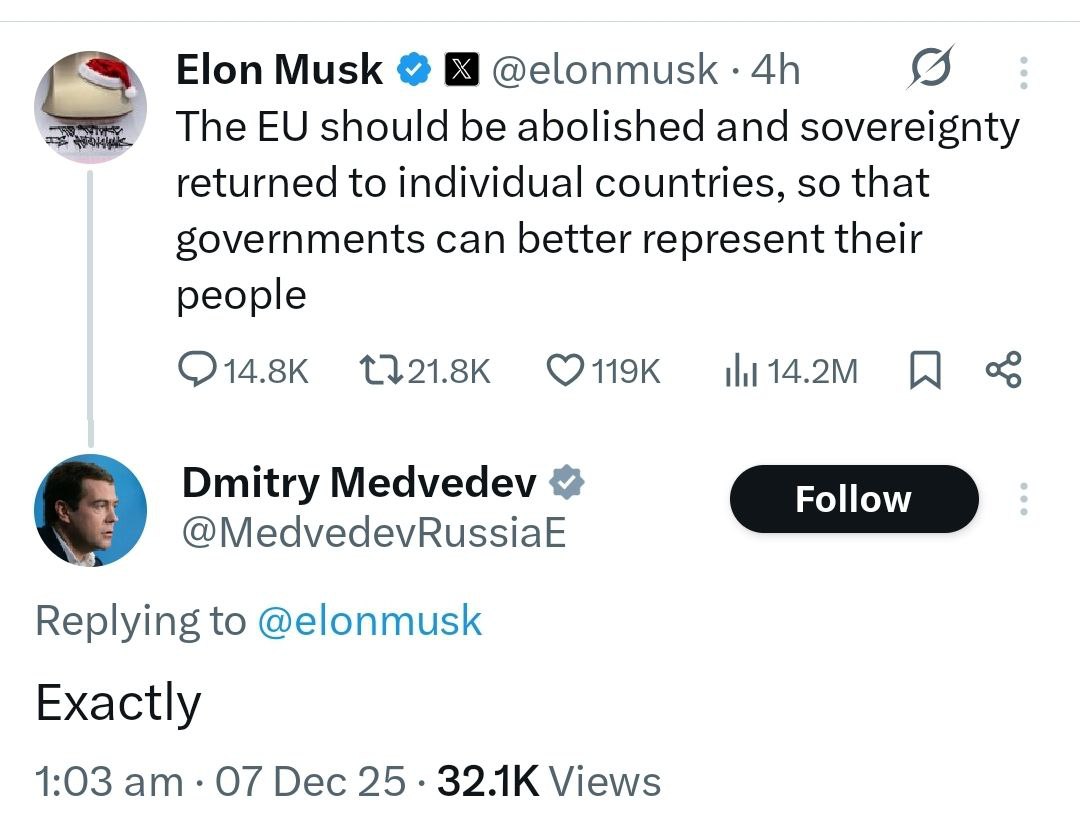This screenshot has height=833, width=1080.
Task: Open @elonmusk link in Replying to line
Action: pyautogui.click(x=370, y=621)
